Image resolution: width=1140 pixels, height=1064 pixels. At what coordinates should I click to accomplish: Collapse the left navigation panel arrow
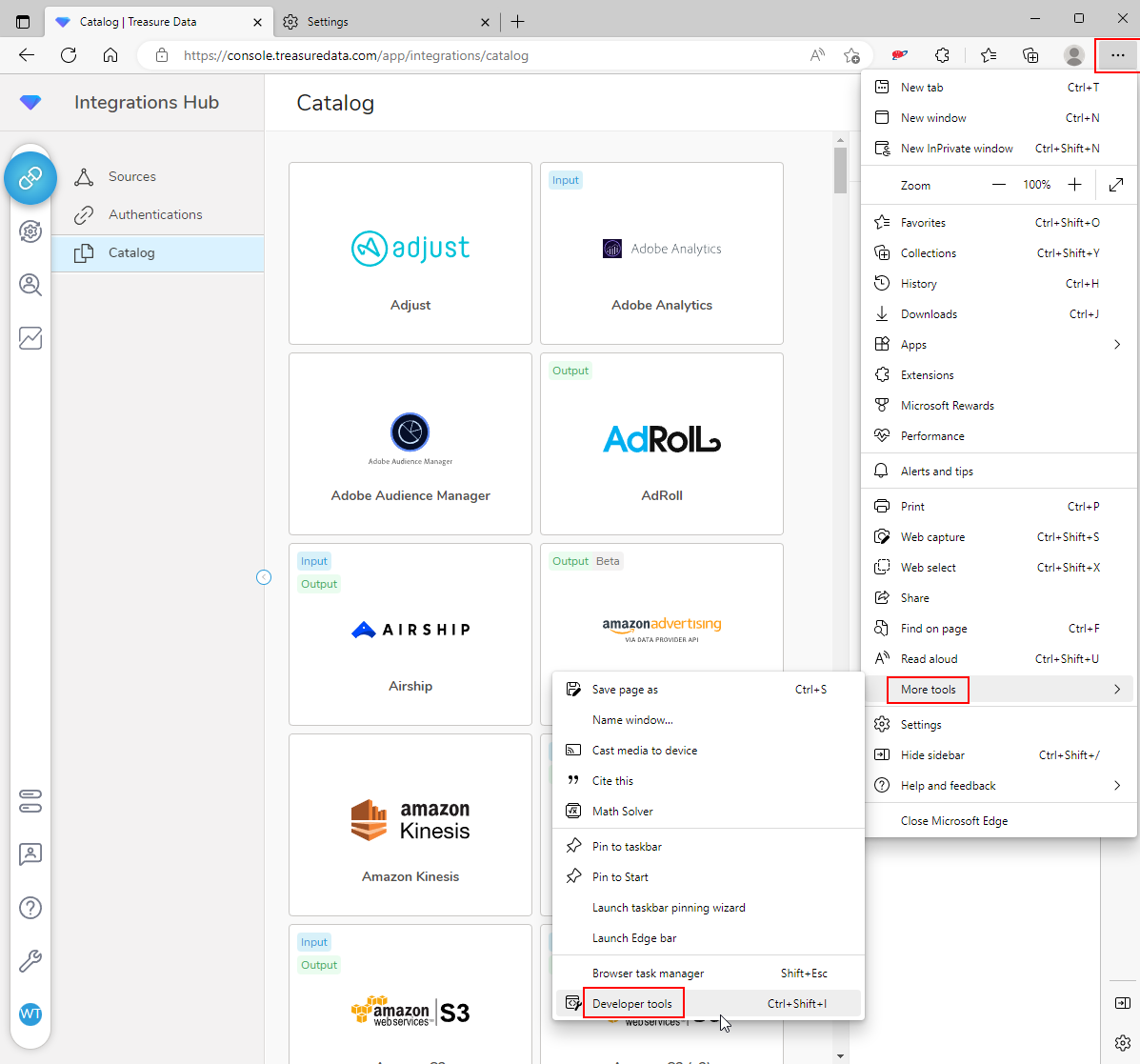click(264, 577)
